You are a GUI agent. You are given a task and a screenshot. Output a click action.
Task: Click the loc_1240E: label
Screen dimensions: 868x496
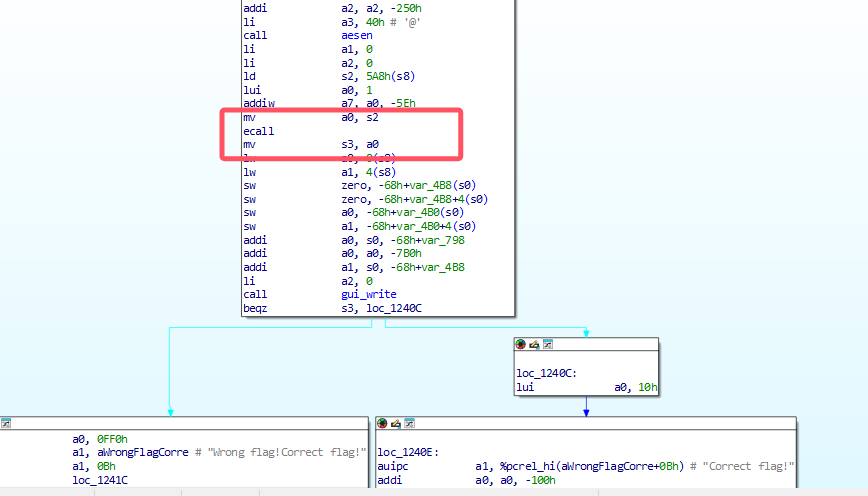tap(408, 453)
